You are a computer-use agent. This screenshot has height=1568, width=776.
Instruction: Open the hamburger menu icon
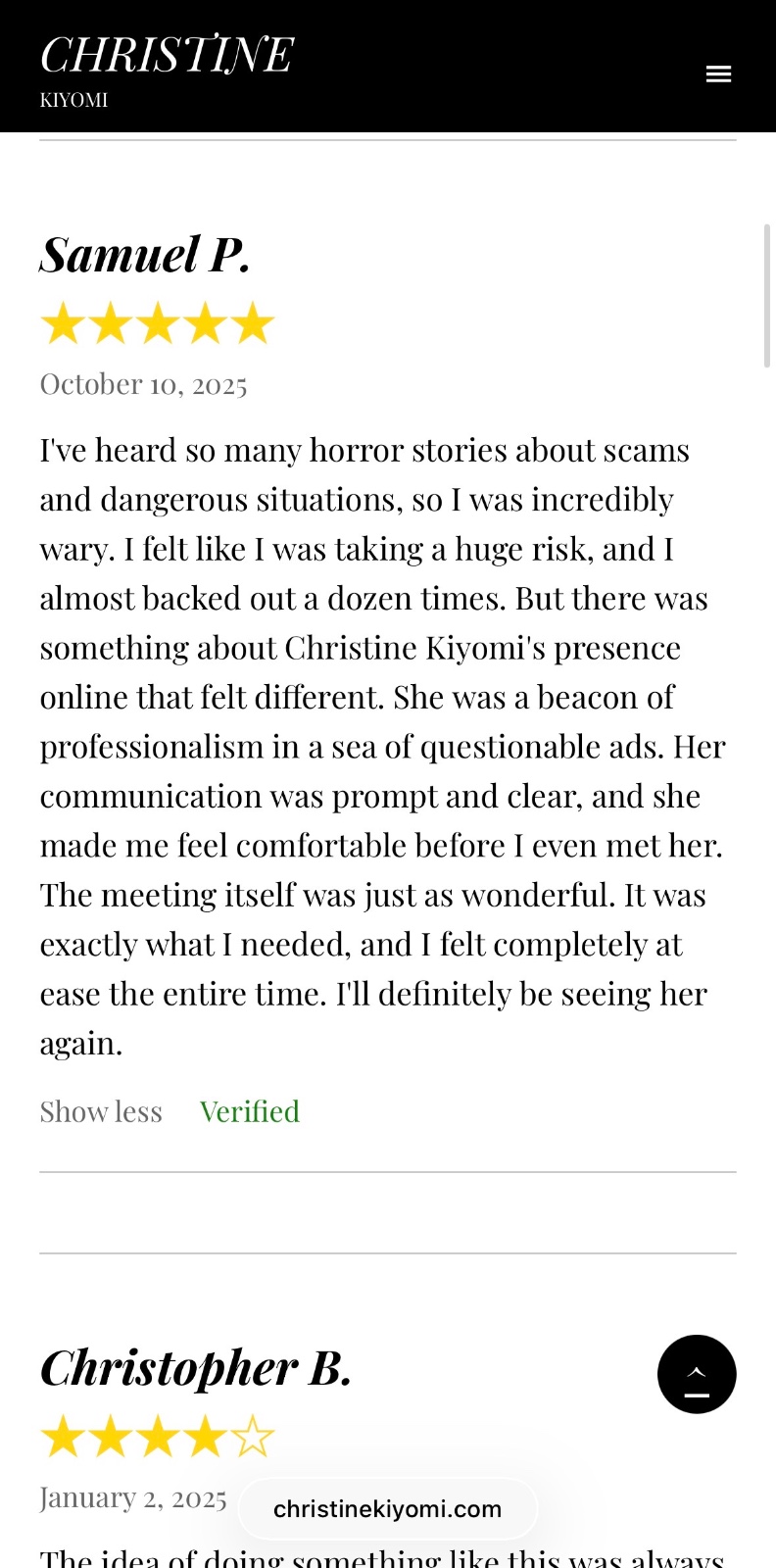click(718, 74)
